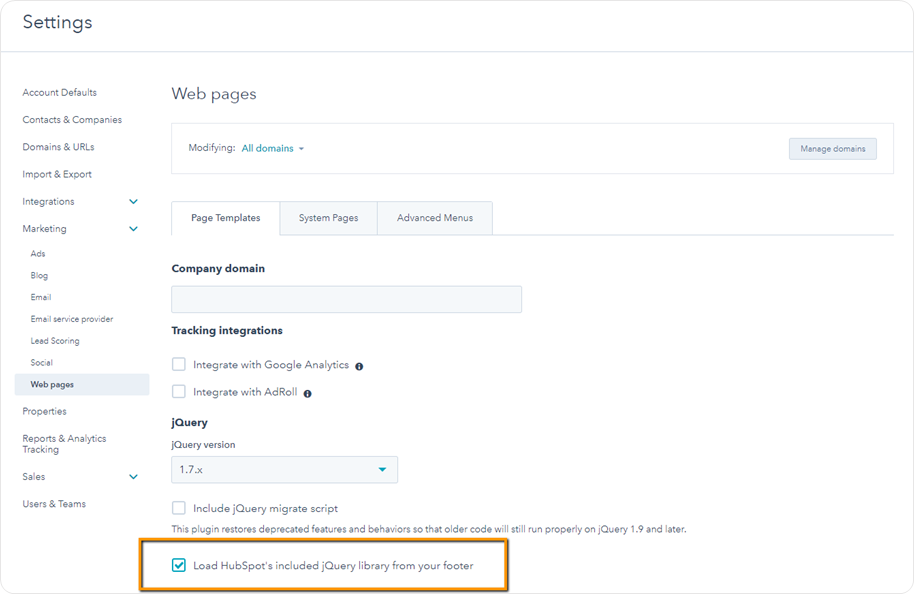Click the Manage domains button
The width and height of the screenshot is (914, 594).
(x=832, y=149)
